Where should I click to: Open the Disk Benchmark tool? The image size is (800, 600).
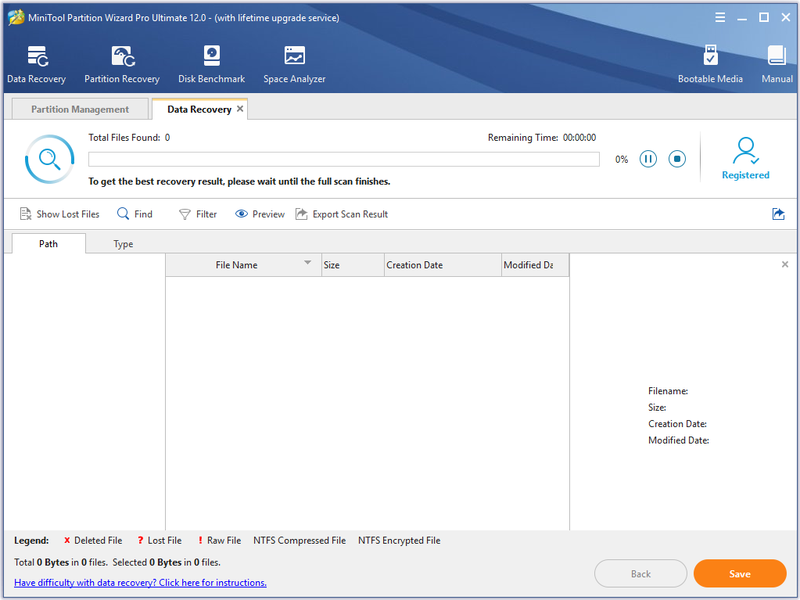point(211,56)
